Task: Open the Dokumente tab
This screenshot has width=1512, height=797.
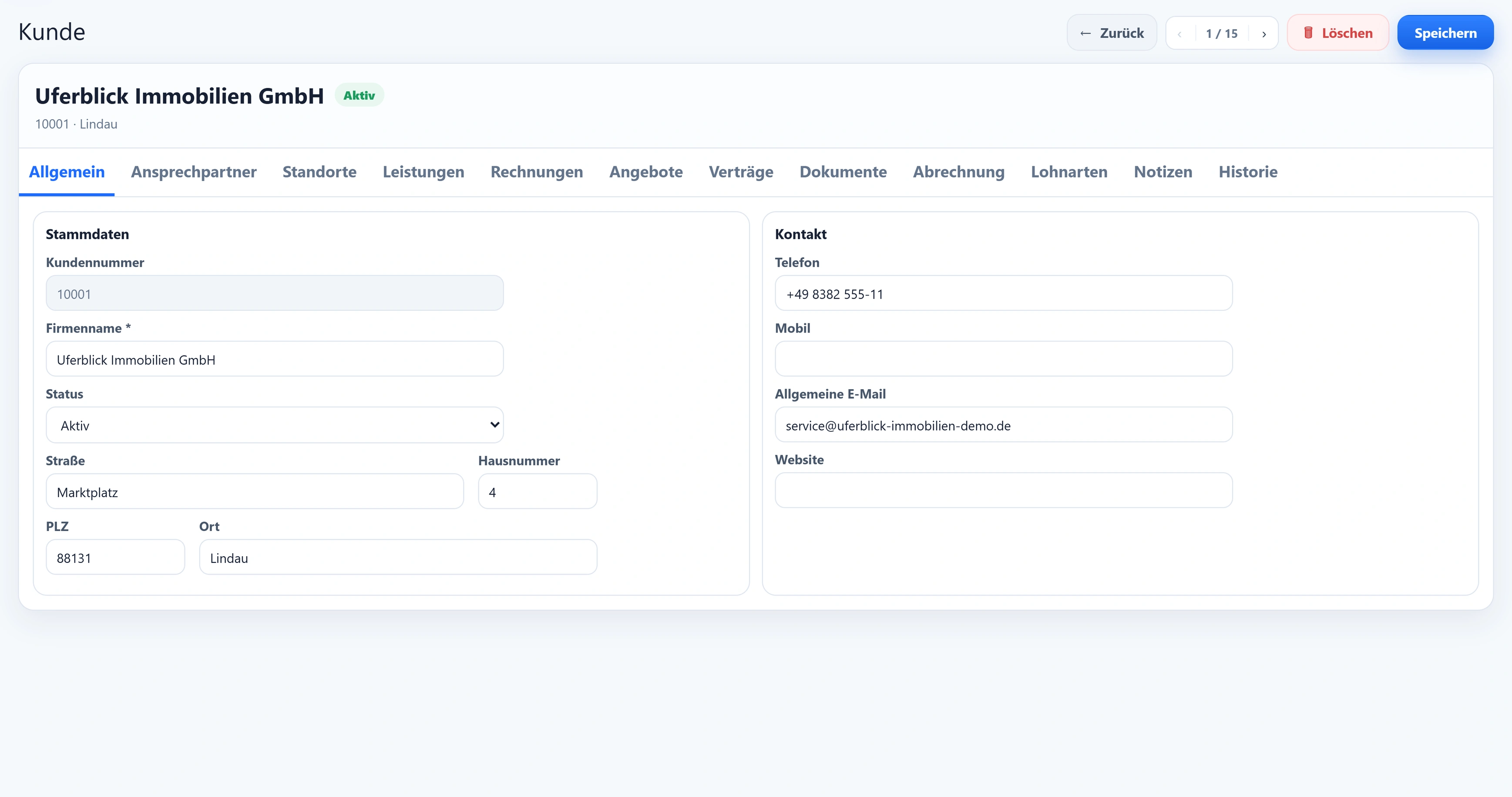Action: [x=843, y=172]
